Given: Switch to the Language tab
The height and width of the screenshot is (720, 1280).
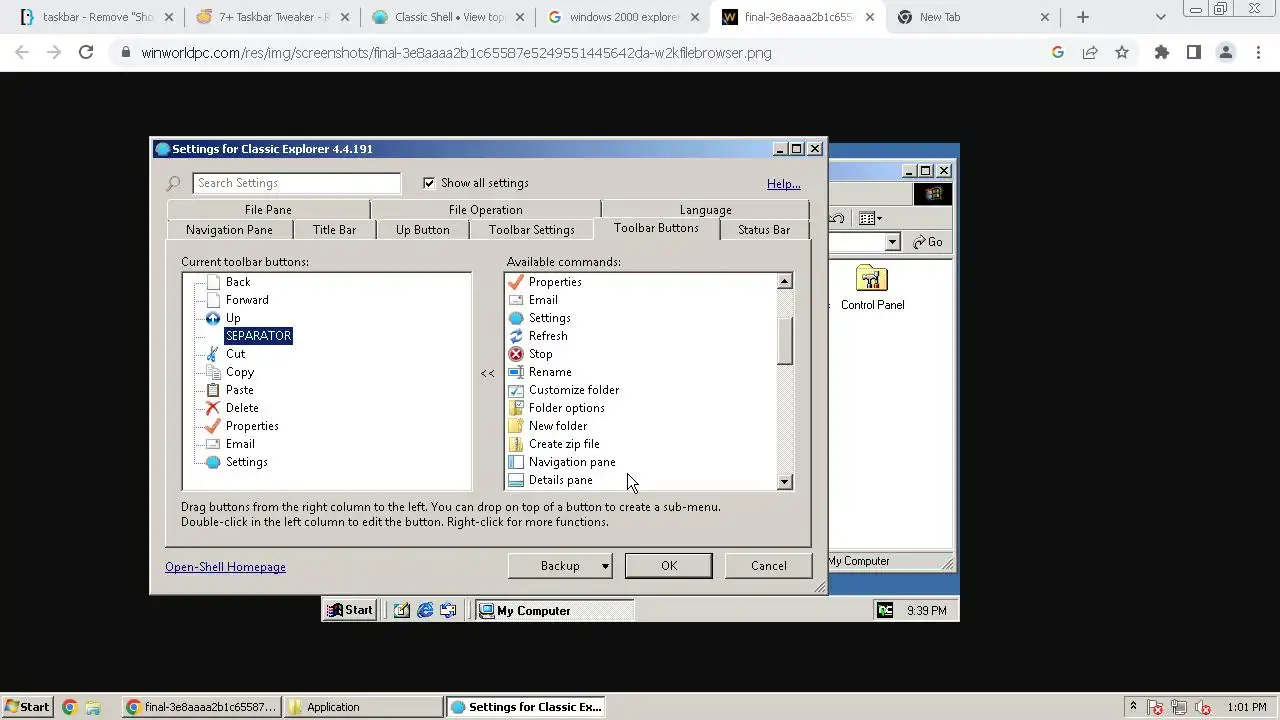Looking at the screenshot, I should click(705, 210).
